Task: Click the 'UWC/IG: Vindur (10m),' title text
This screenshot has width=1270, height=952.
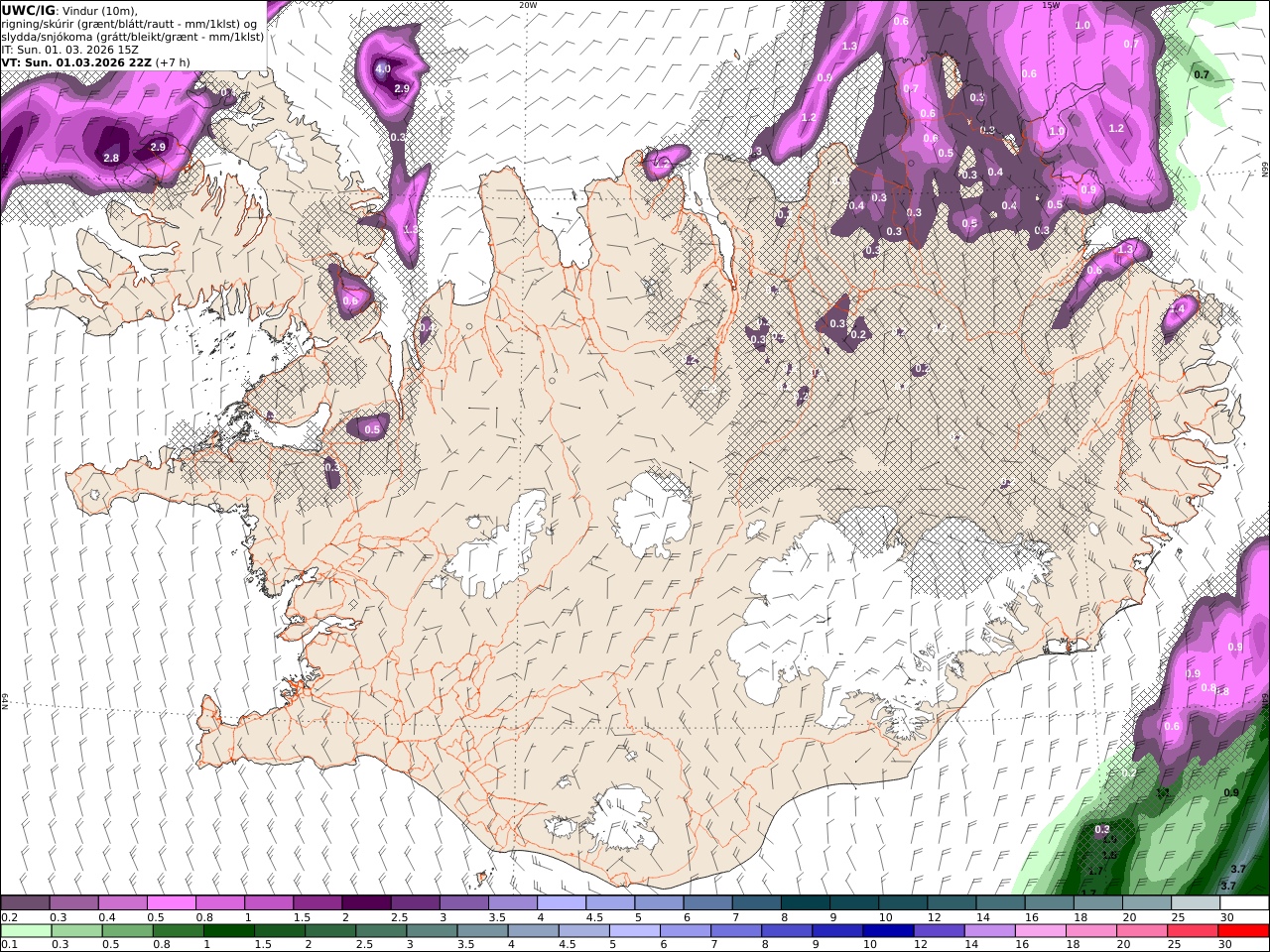Action: coord(69,10)
